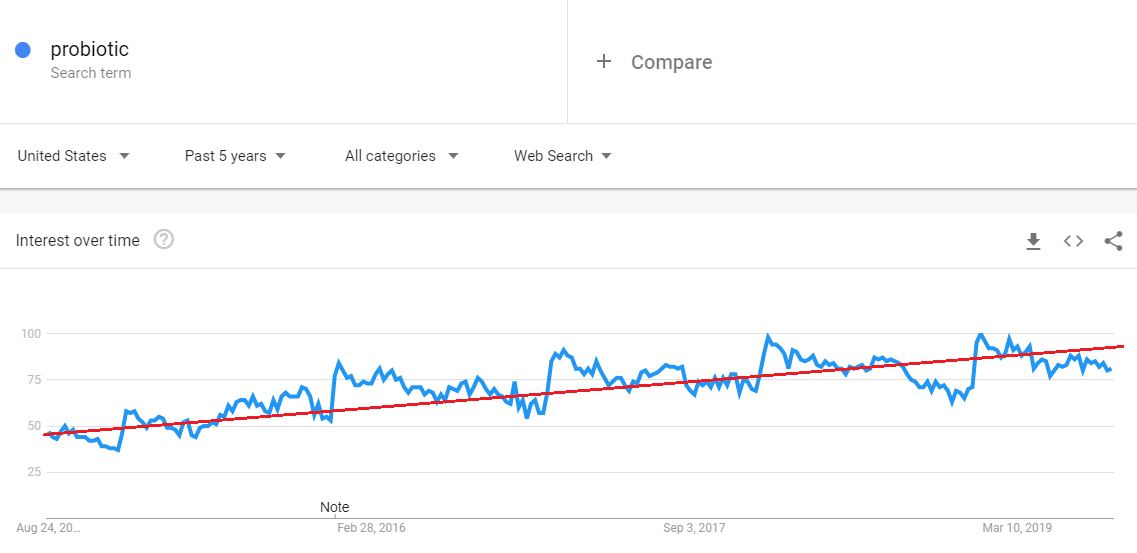Viewport: 1137px width, 553px height.
Task: Click the Sep 3, 2017 axis label
Action: 694,528
